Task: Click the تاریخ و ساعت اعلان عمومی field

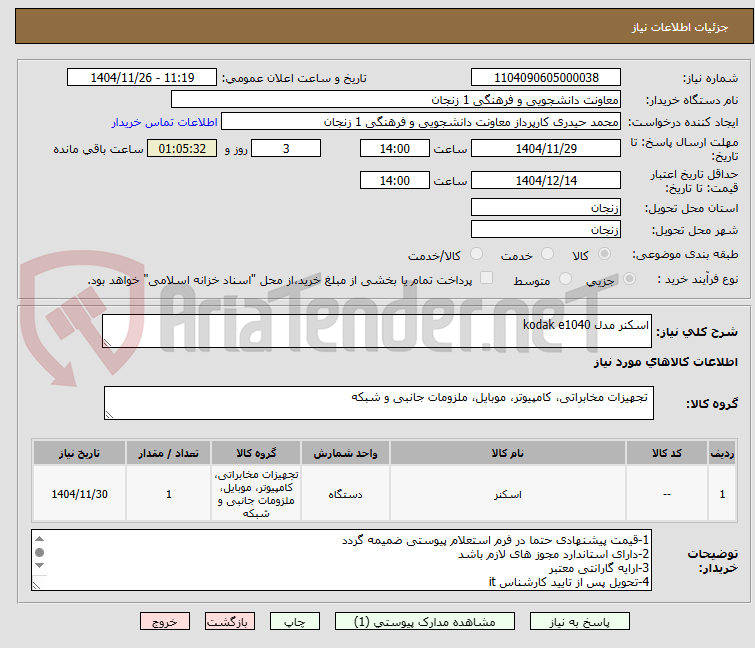Action: pos(142,78)
